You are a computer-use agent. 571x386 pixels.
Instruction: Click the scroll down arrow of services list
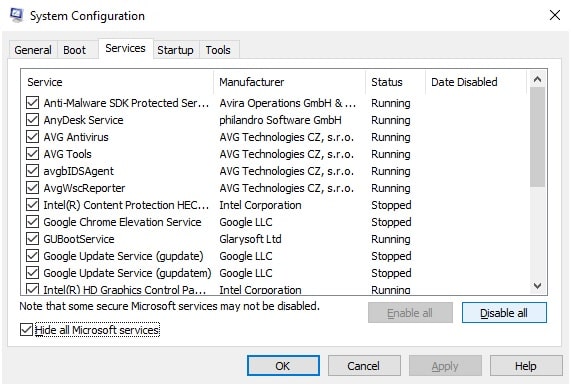tap(537, 286)
